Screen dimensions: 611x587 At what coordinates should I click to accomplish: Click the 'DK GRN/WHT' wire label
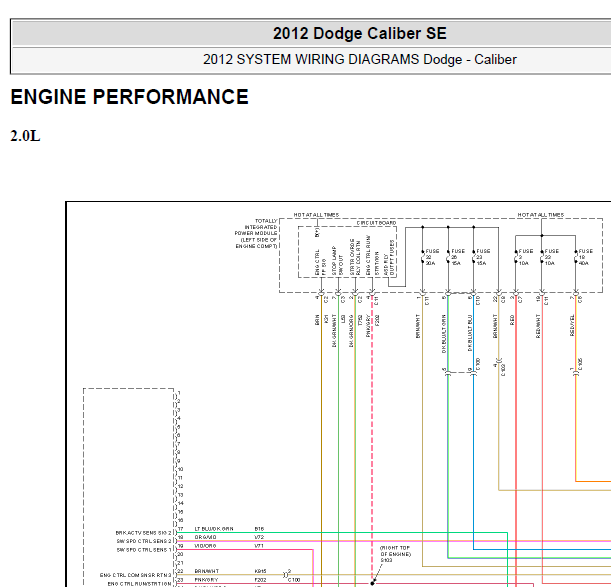pyautogui.click(x=334, y=331)
